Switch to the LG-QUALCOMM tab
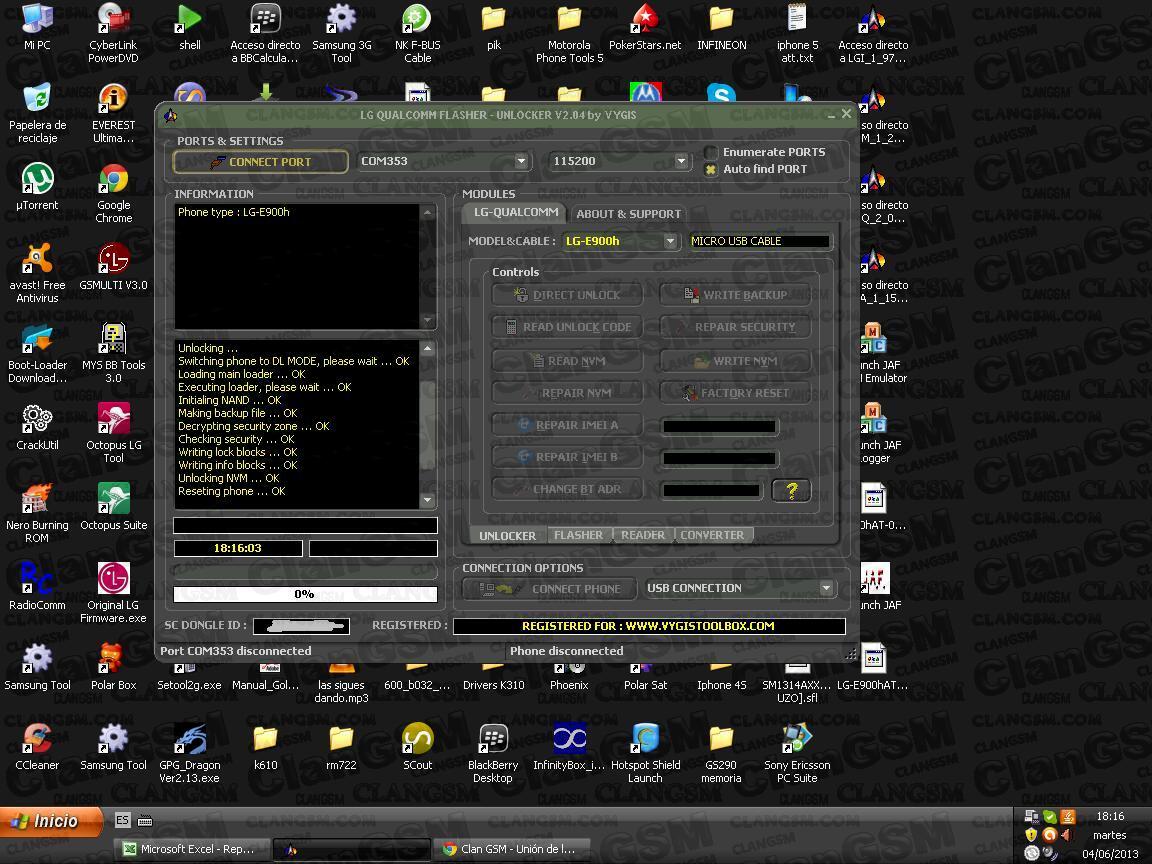Image resolution: width=1152 pixels, height=864 pixels. [516, 212]
